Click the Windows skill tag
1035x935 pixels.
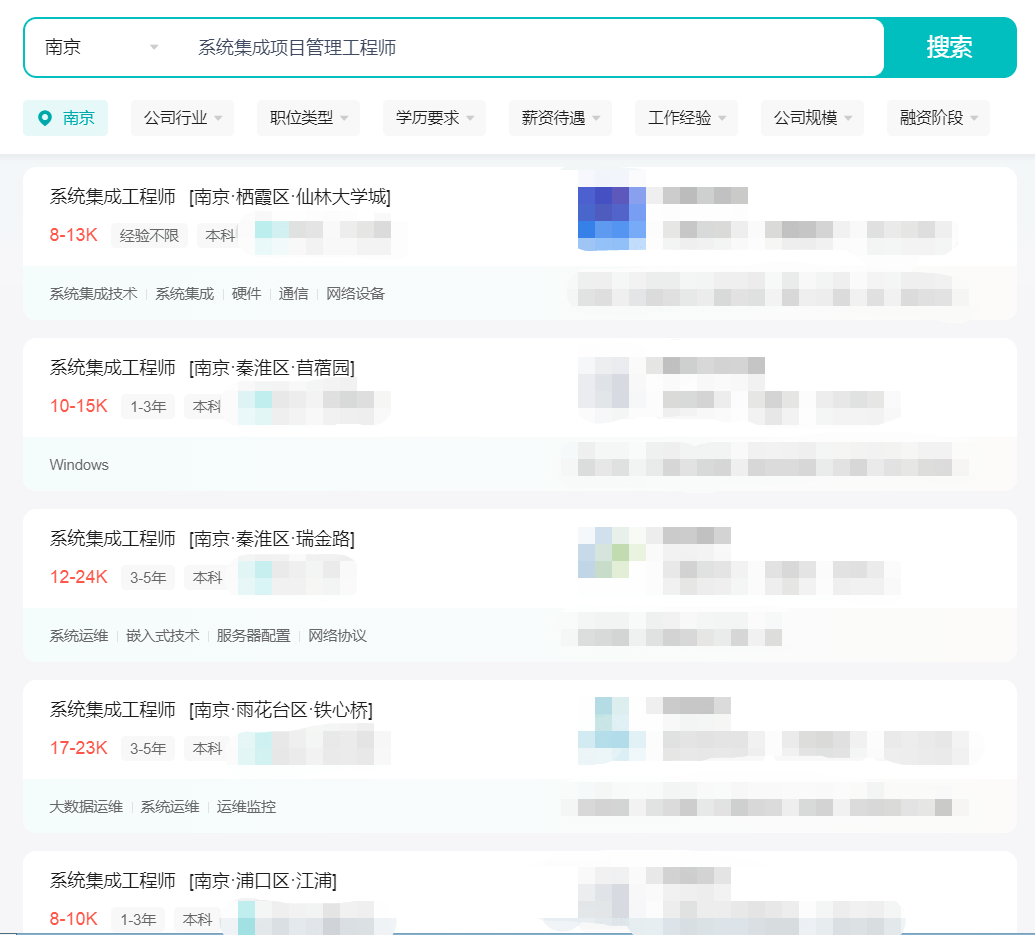pyautogui.click(x=78, y=464)
